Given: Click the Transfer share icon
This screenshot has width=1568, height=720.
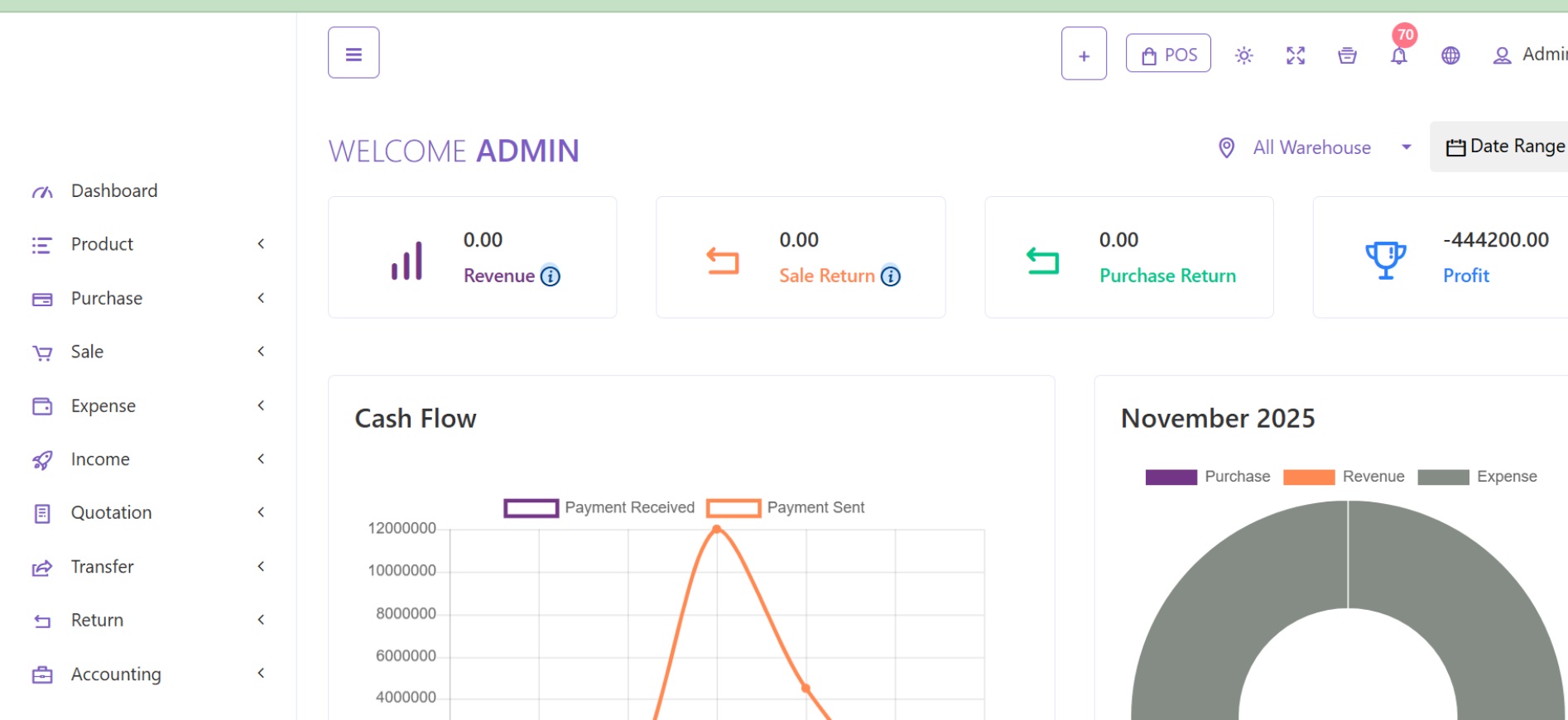Looking at the screenshot, I should tap(42, 568).
